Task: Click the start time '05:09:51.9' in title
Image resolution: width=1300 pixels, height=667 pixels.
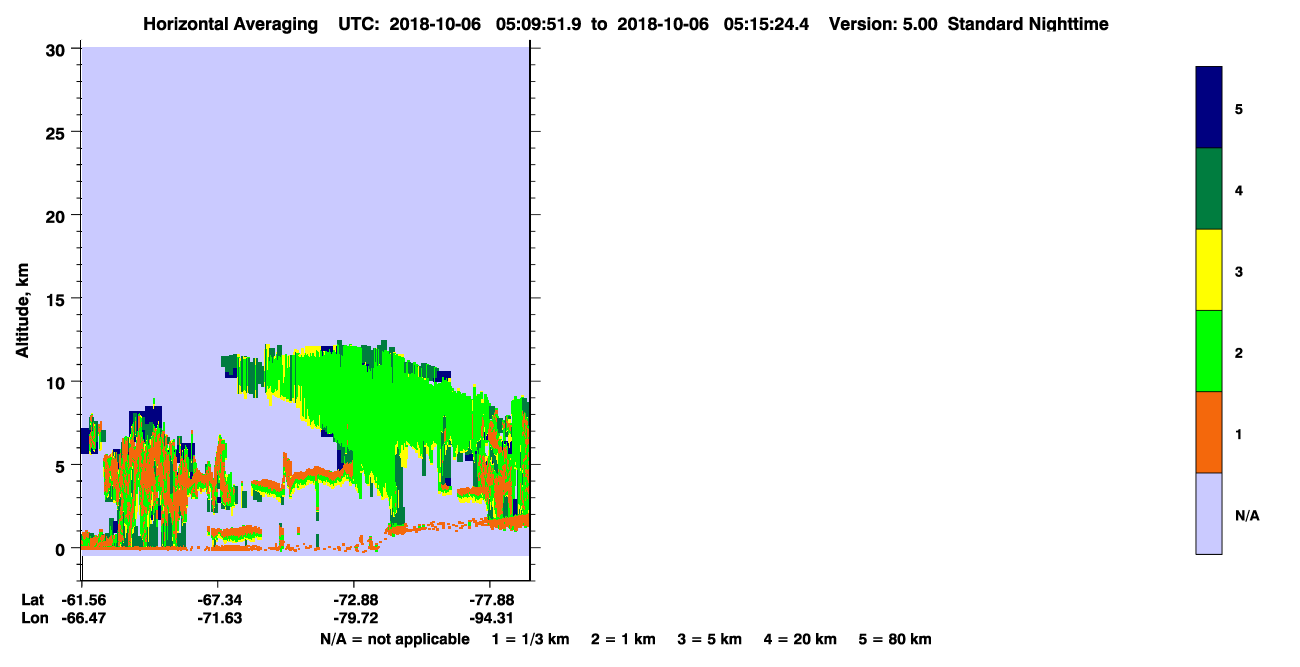Action: point(537,23)
